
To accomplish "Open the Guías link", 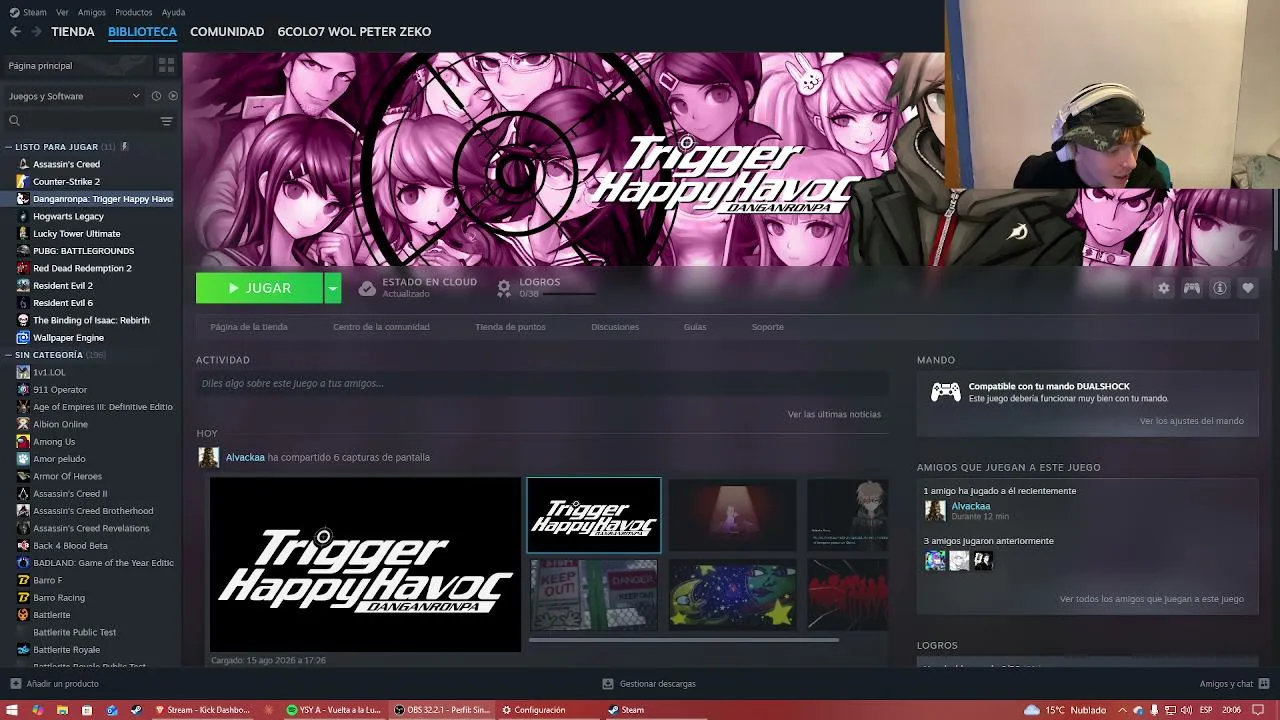I will pyautogui.click(x=695, y=327).
